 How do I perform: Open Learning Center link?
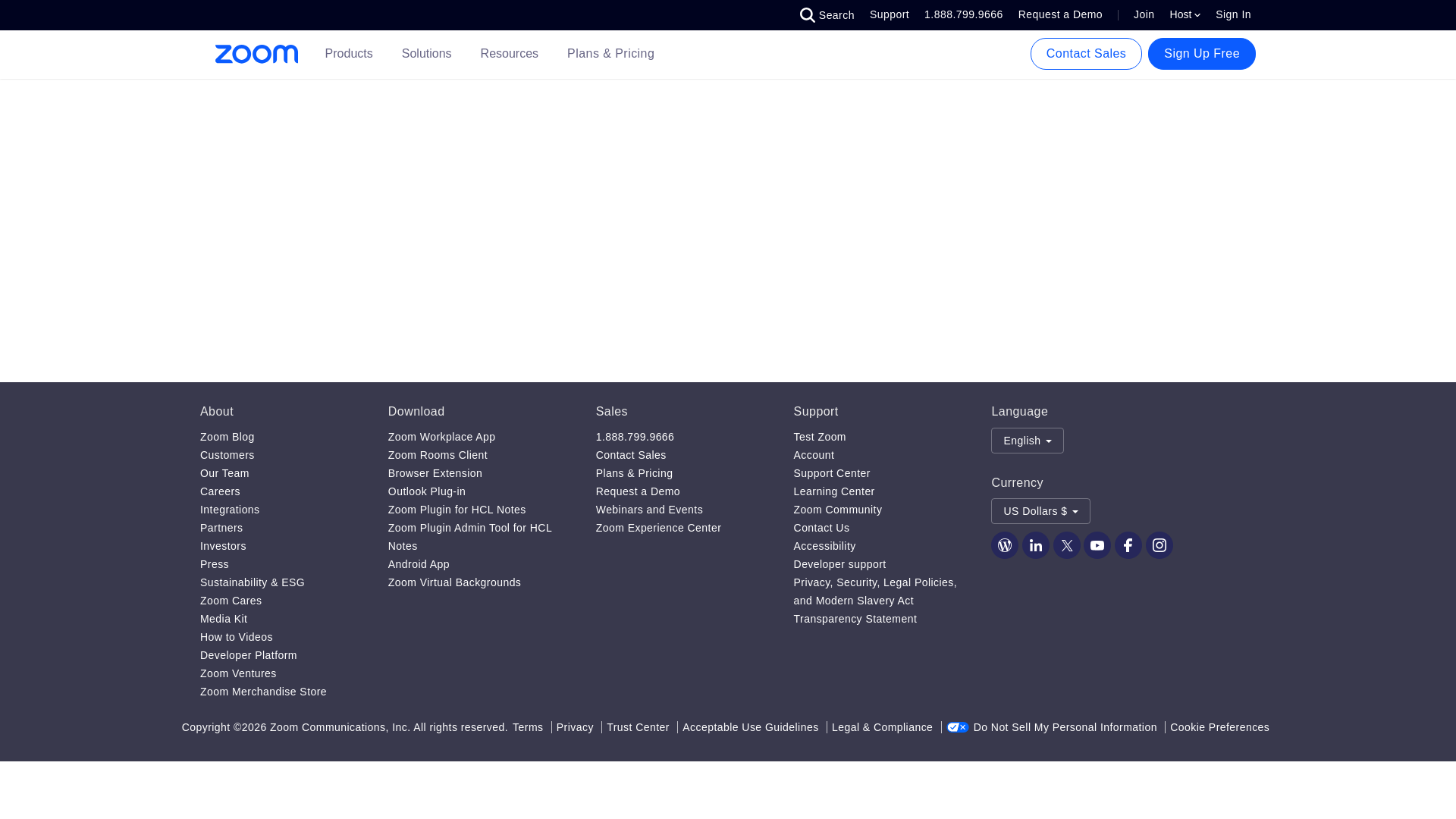tap(834, 491)
